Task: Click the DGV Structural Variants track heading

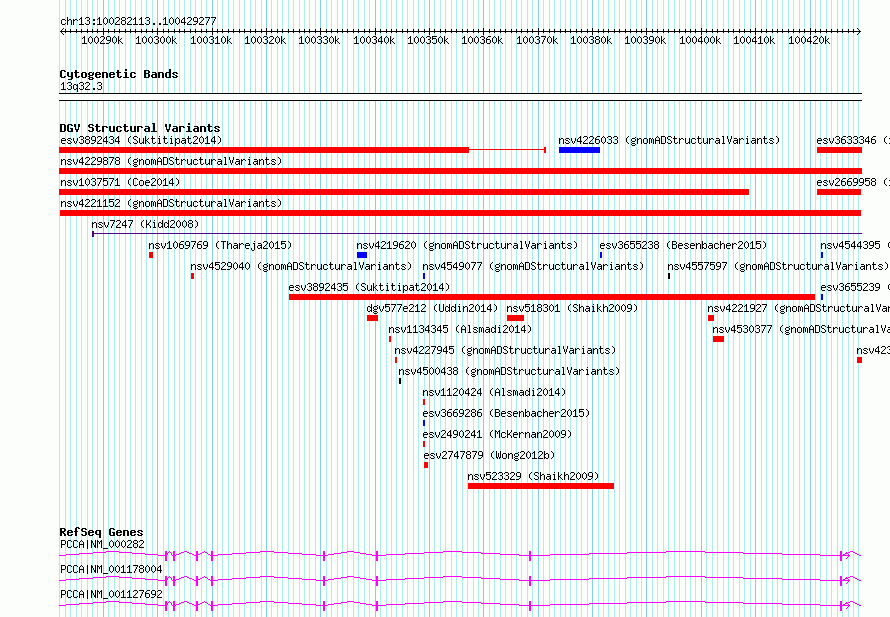Action: (x=140, y=128)
